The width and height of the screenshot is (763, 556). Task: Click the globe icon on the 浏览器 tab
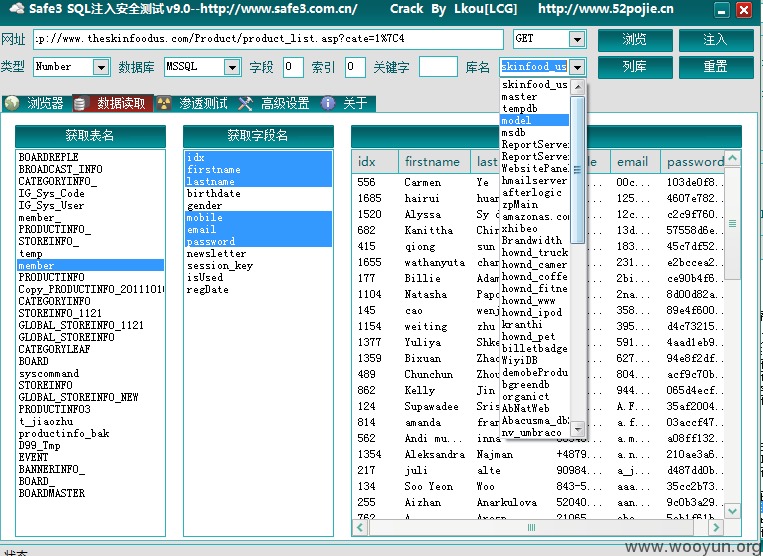[x=12, y=103]
